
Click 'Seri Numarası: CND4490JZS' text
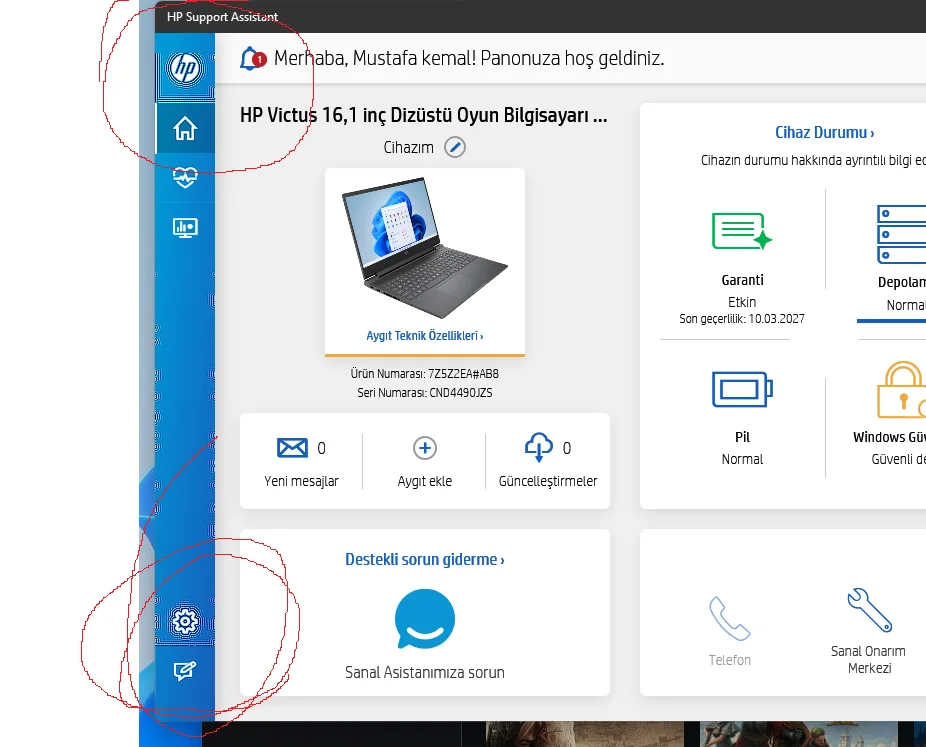coord(425,393)
